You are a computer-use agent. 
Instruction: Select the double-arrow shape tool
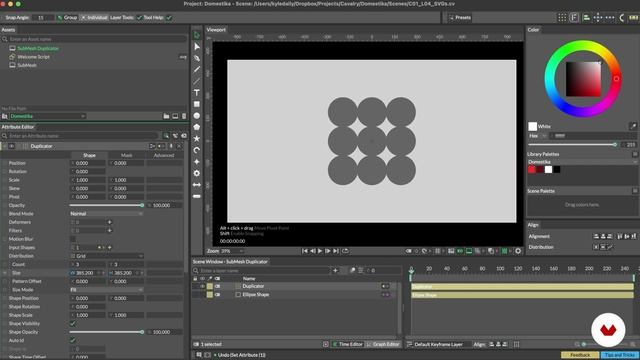pos(197,185)
